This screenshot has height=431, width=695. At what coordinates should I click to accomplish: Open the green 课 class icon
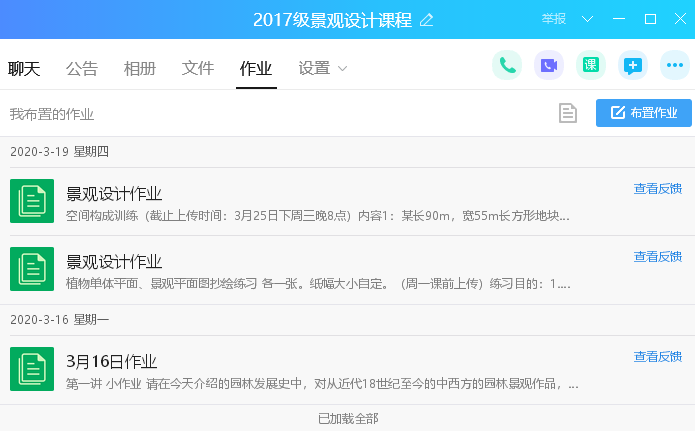tap(591, 65)
